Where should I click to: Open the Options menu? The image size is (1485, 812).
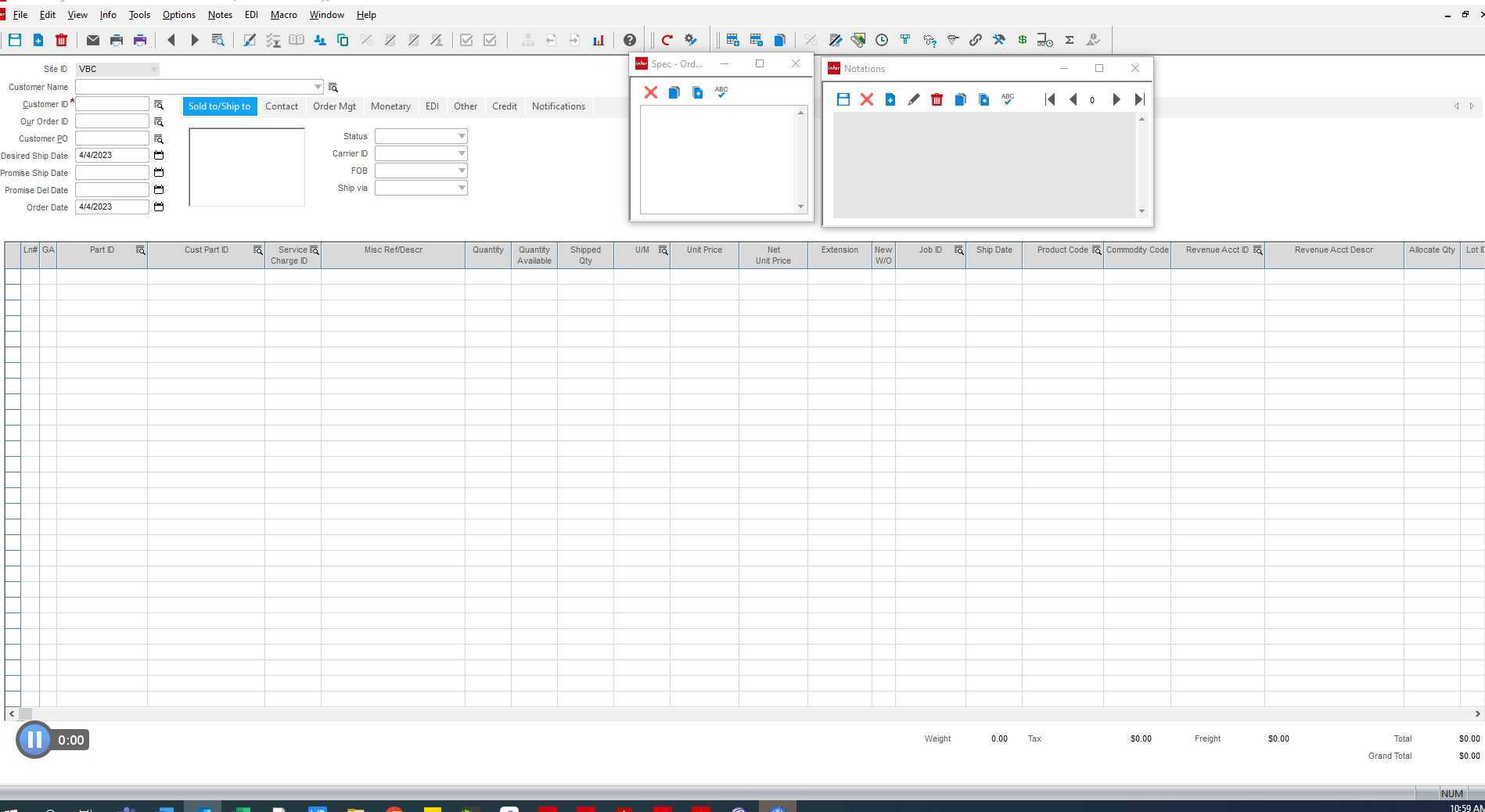click(179, 15)
